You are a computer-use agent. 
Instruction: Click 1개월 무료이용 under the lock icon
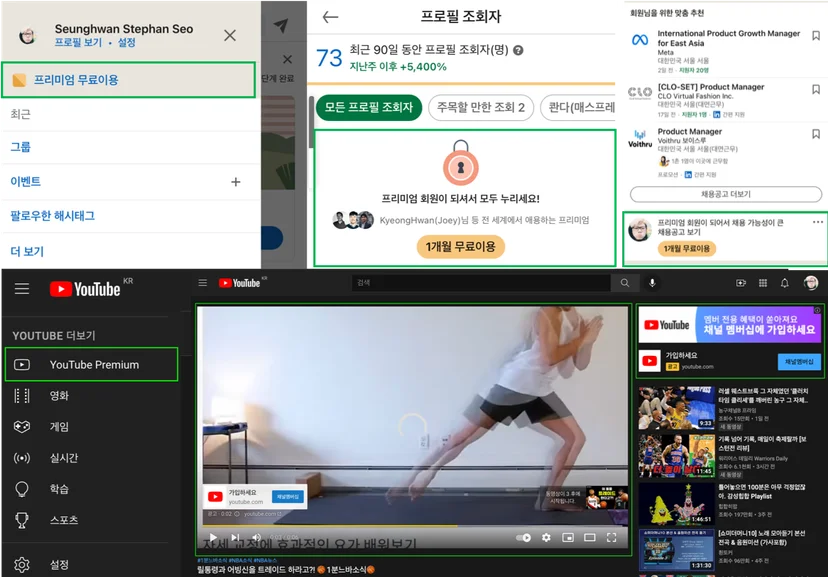point(460,247)
